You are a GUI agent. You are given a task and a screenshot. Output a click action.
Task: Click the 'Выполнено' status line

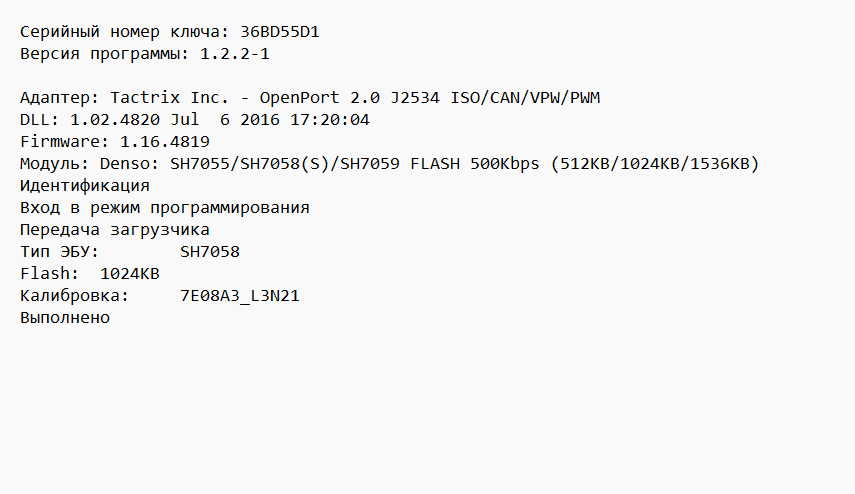point(64,318)
